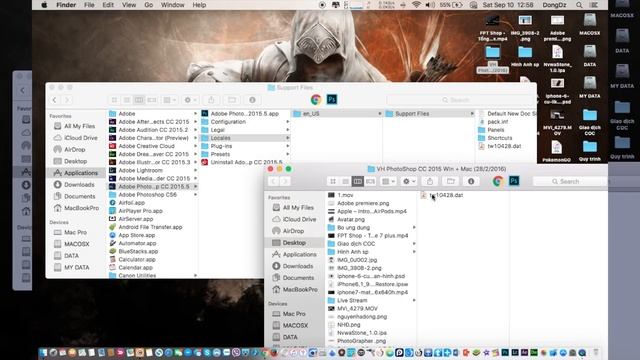The width and height of the screenshot is (640, 360).
Task: Open Arrange dropdown in front Finder window
Action: 388,181
